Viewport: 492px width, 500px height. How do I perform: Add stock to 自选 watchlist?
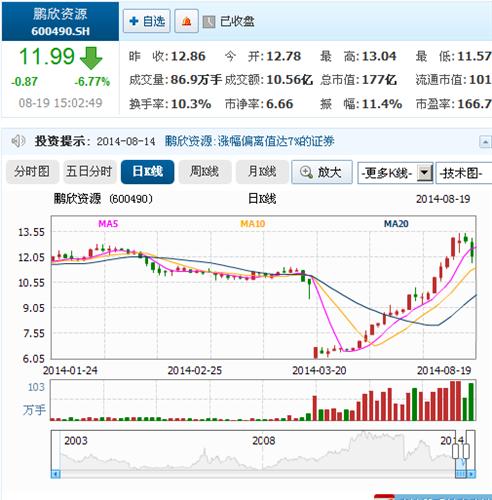[147, 21]
